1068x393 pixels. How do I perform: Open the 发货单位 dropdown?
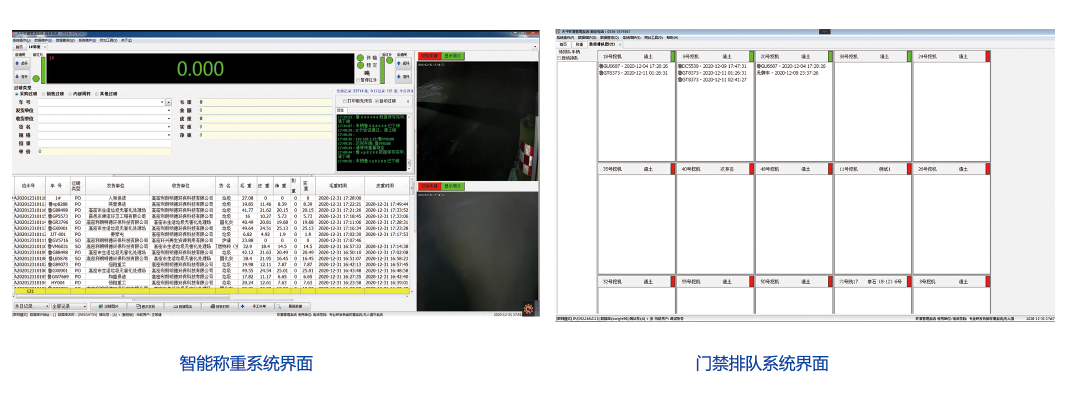click(x=168, y=110)
